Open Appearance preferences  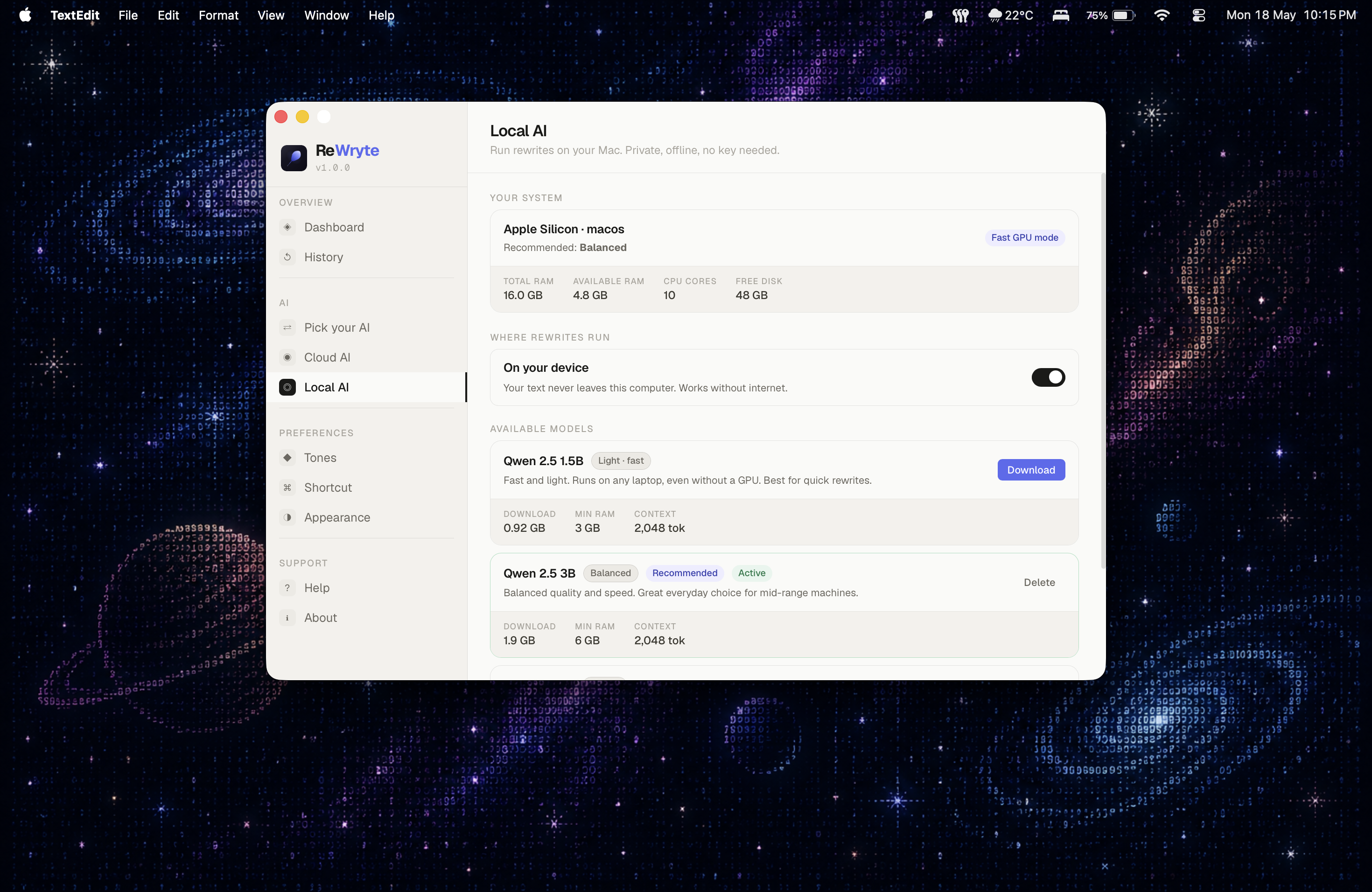[367, 517]
